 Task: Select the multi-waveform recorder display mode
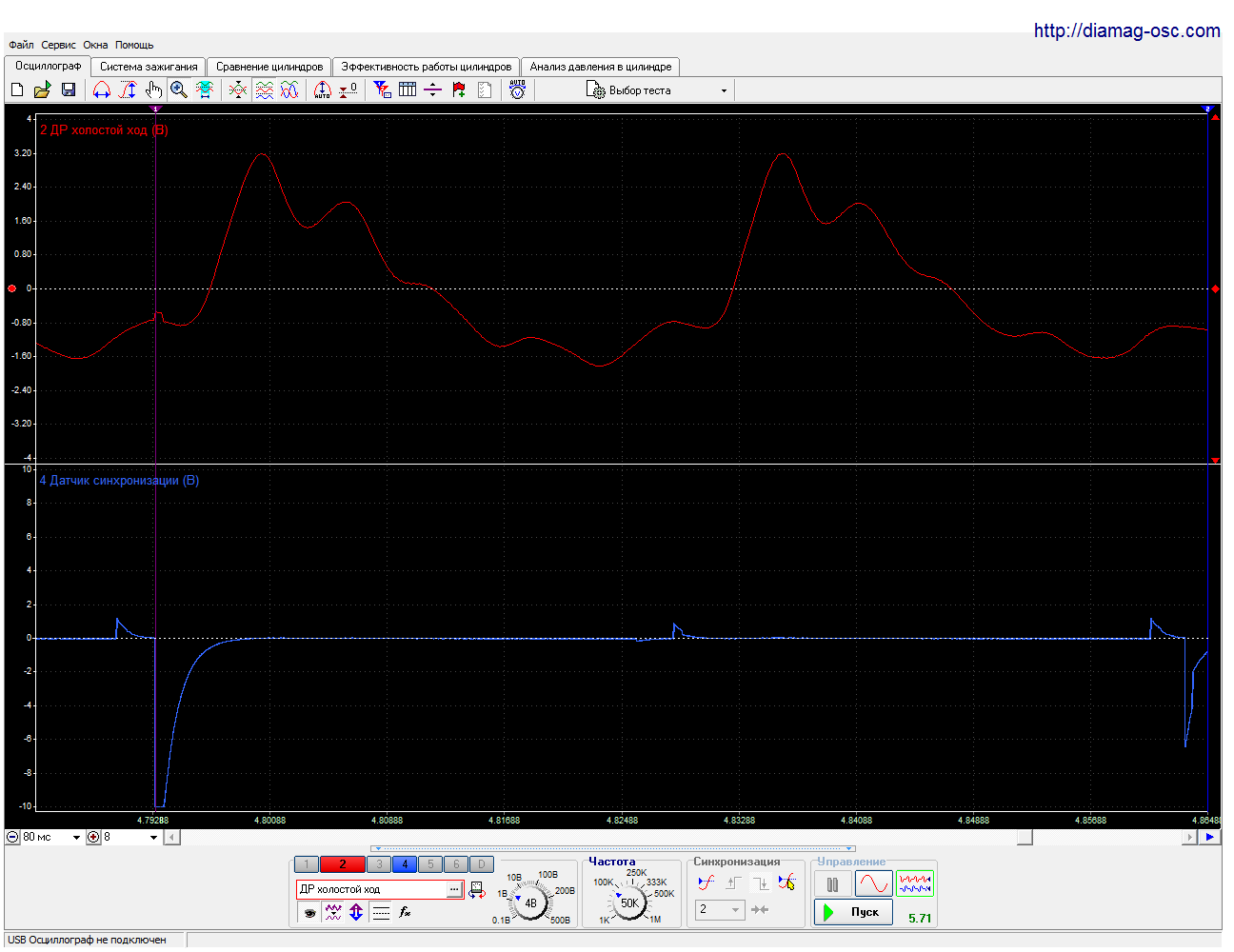915,884
